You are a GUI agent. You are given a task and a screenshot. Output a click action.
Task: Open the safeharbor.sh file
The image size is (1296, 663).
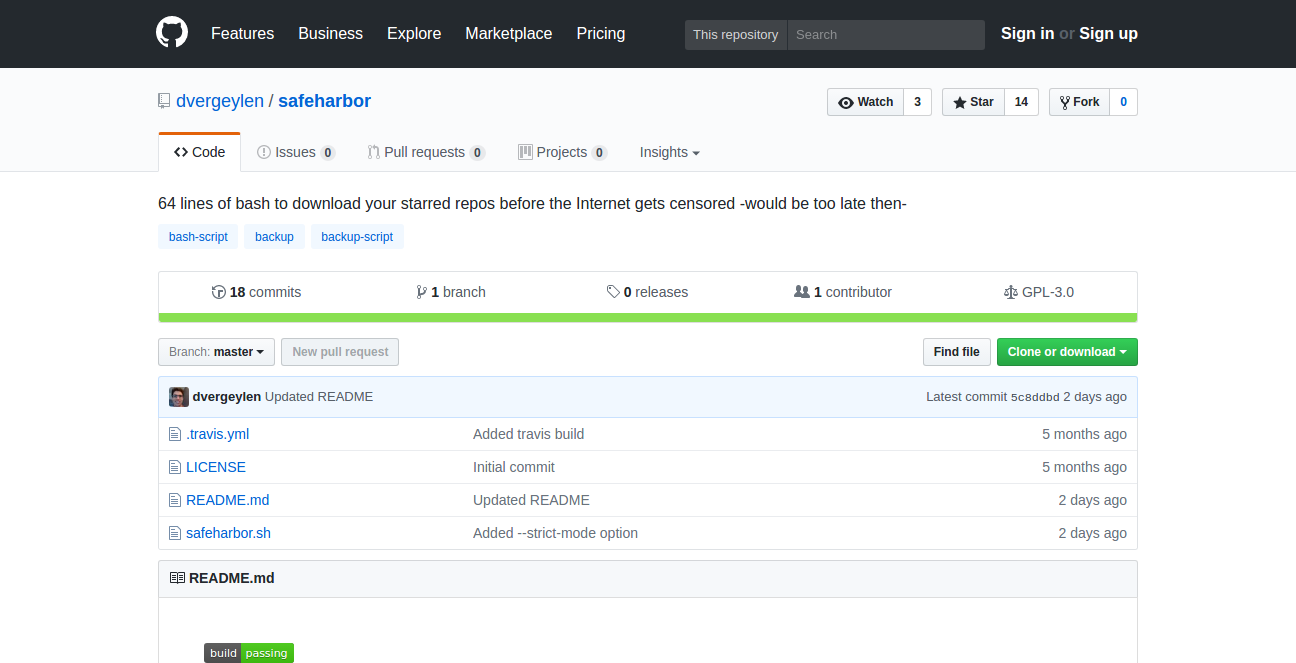tap(228, 533)
